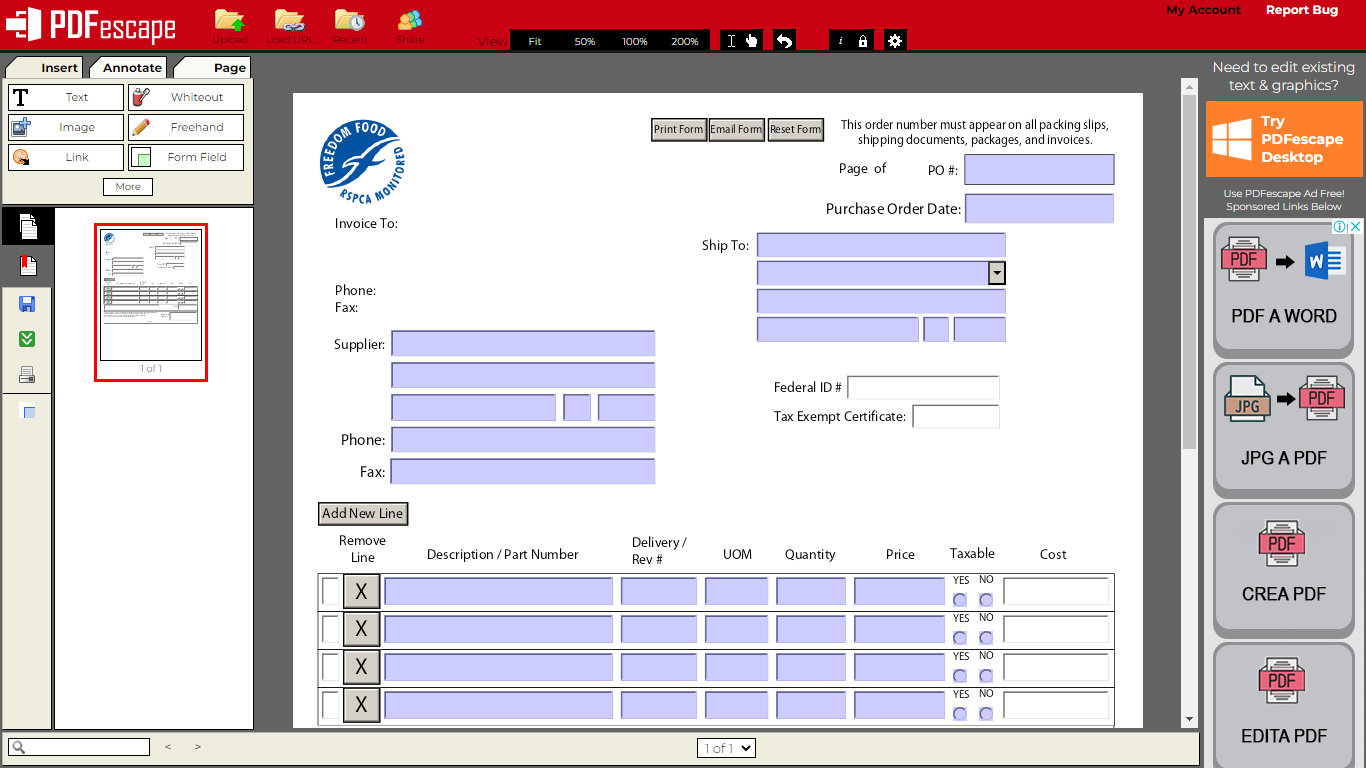Tick the second line remove checkbox
This screenshot has height=768, width=1366.
[x=331, y=629]
